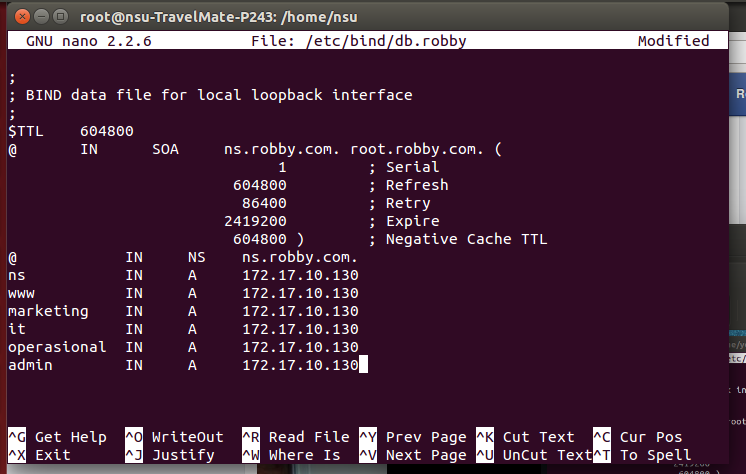Click the 604800 value after $TTL
Viewport: 746px width, 474px height.
click(107, 131)
